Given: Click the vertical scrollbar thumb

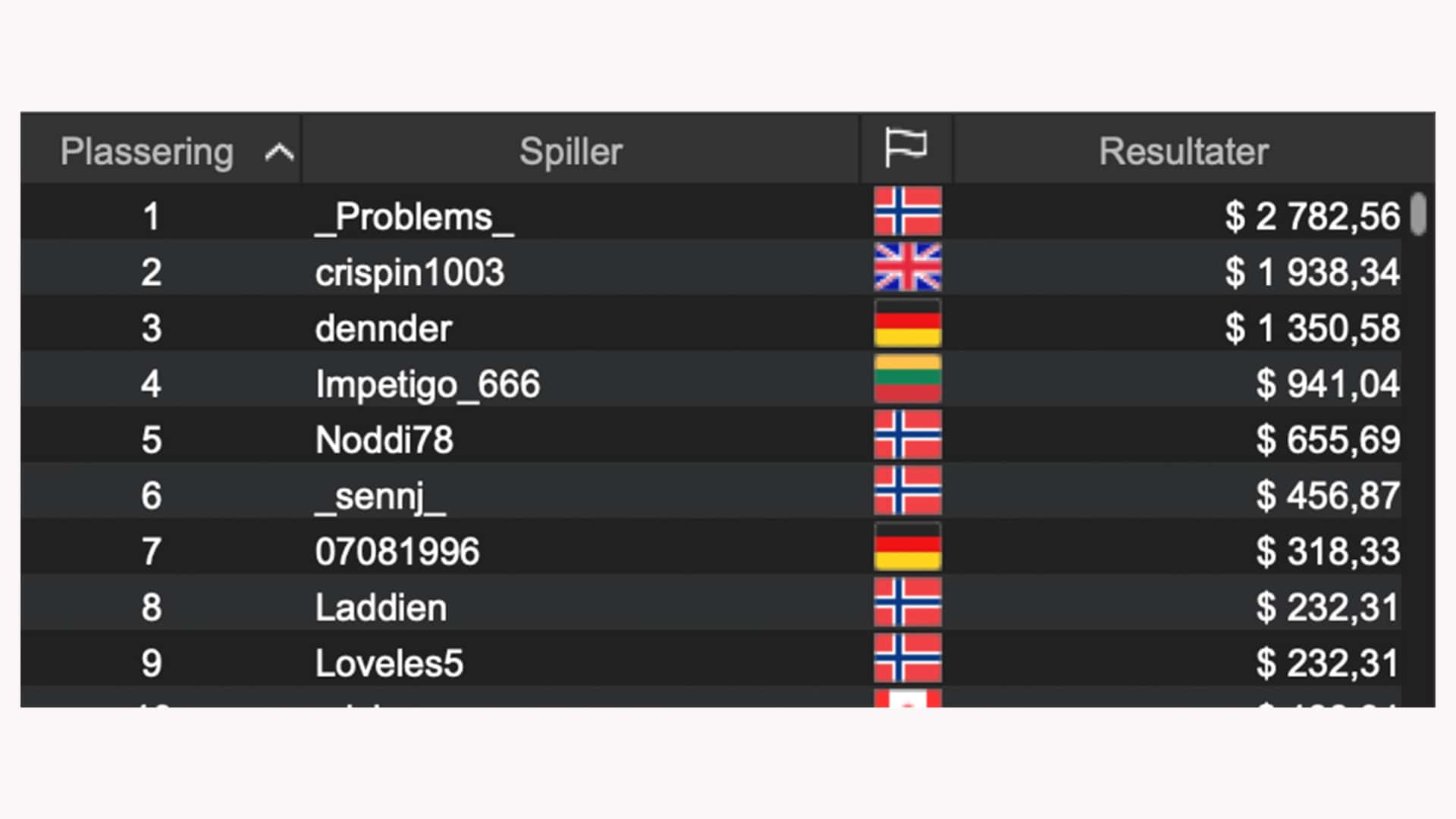Looking at the screenshot, I should tap(1418, 215).
